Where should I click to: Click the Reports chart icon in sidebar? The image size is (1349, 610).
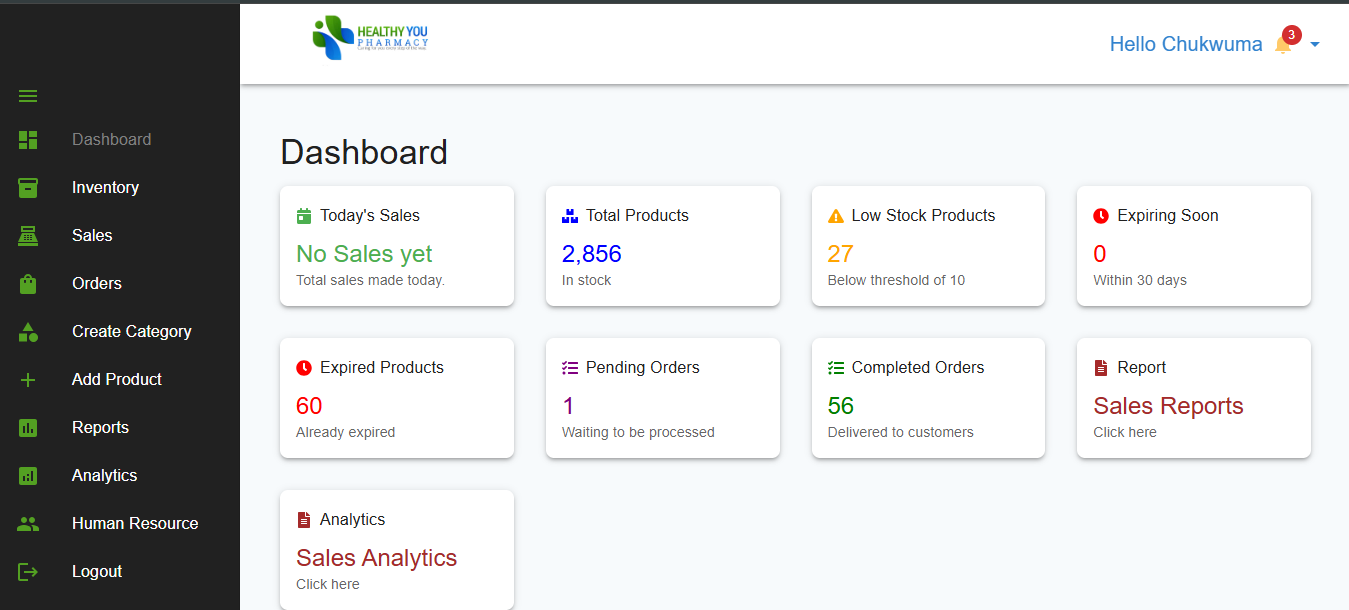[28, 428]
